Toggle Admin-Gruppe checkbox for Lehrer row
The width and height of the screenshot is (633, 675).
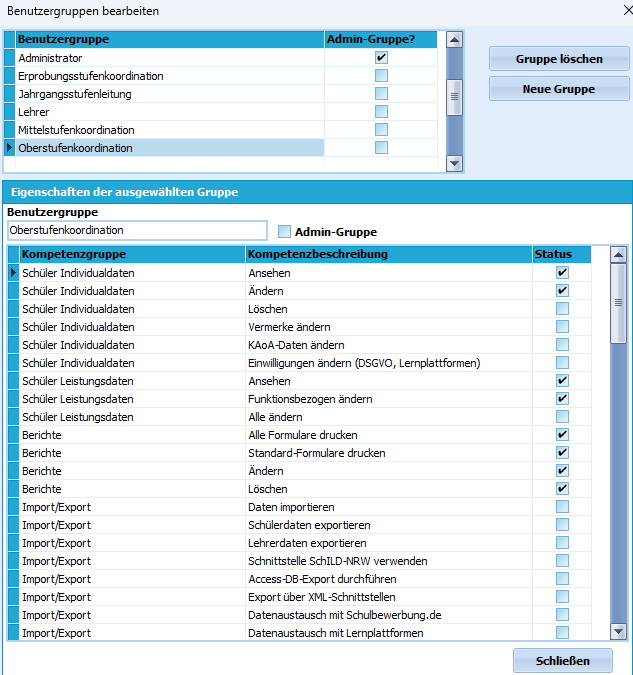[x=381, y=112]
